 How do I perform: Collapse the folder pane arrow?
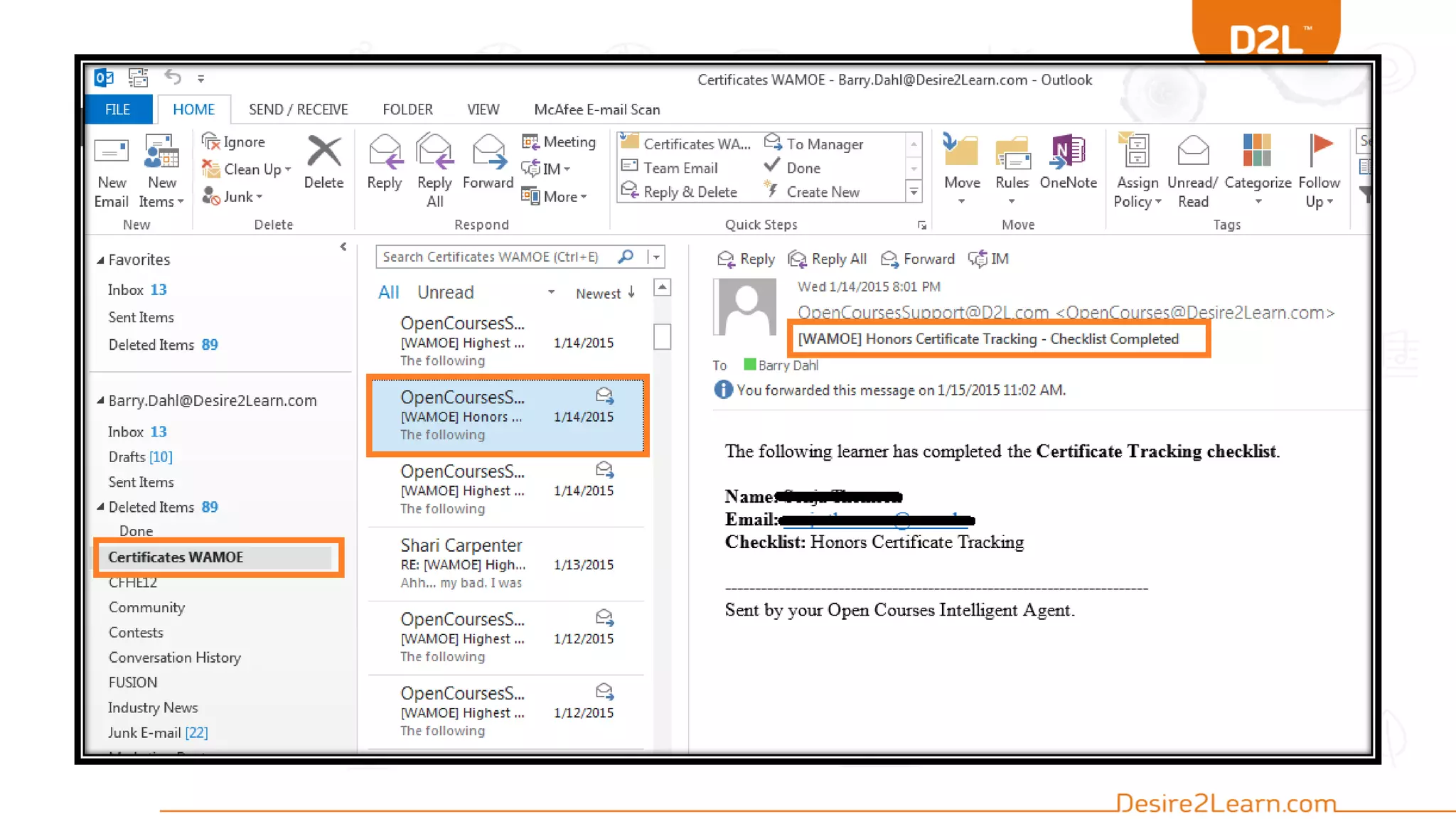[x=343, y=247]
